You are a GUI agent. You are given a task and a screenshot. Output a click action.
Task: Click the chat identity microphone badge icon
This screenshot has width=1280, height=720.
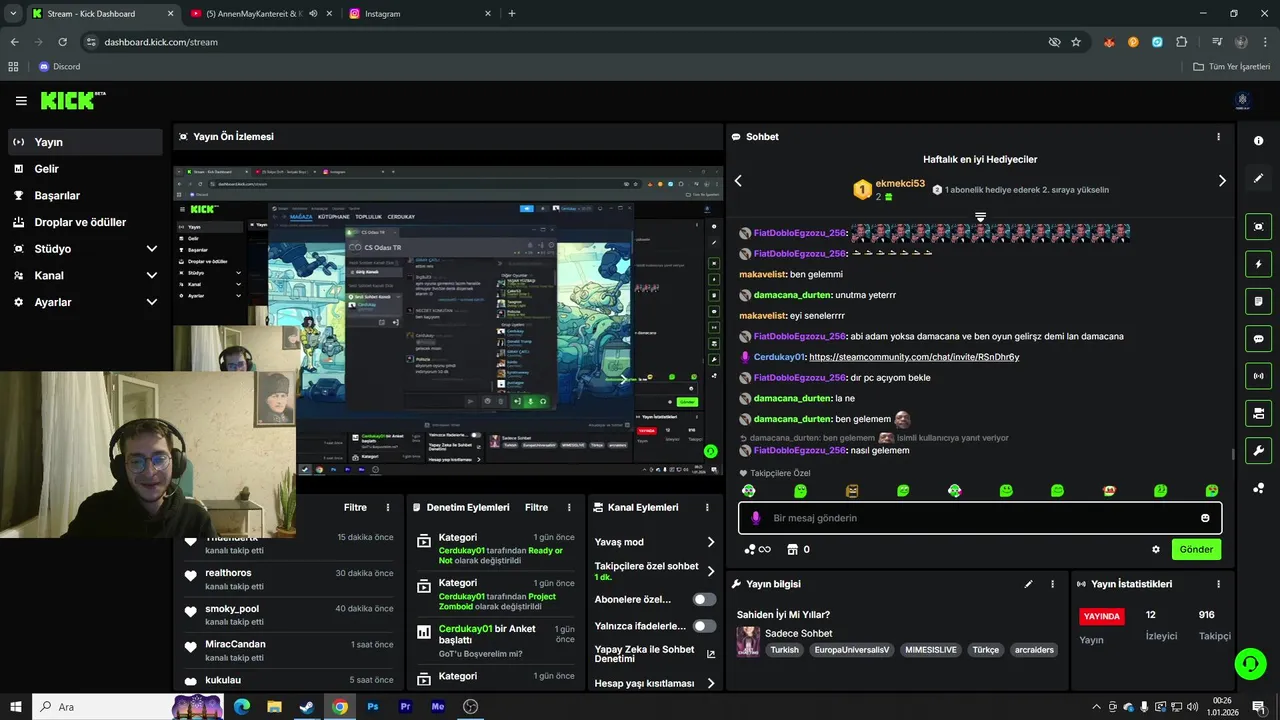pyautogui.click(x=755, y=518)
